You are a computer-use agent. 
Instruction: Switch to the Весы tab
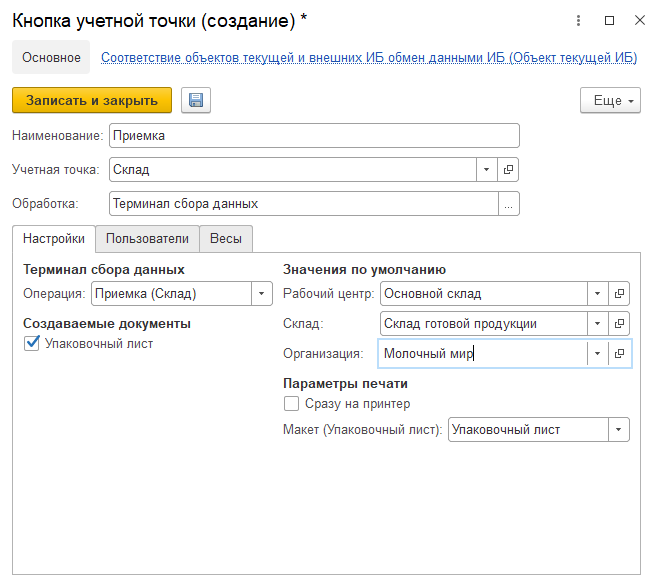225,239
